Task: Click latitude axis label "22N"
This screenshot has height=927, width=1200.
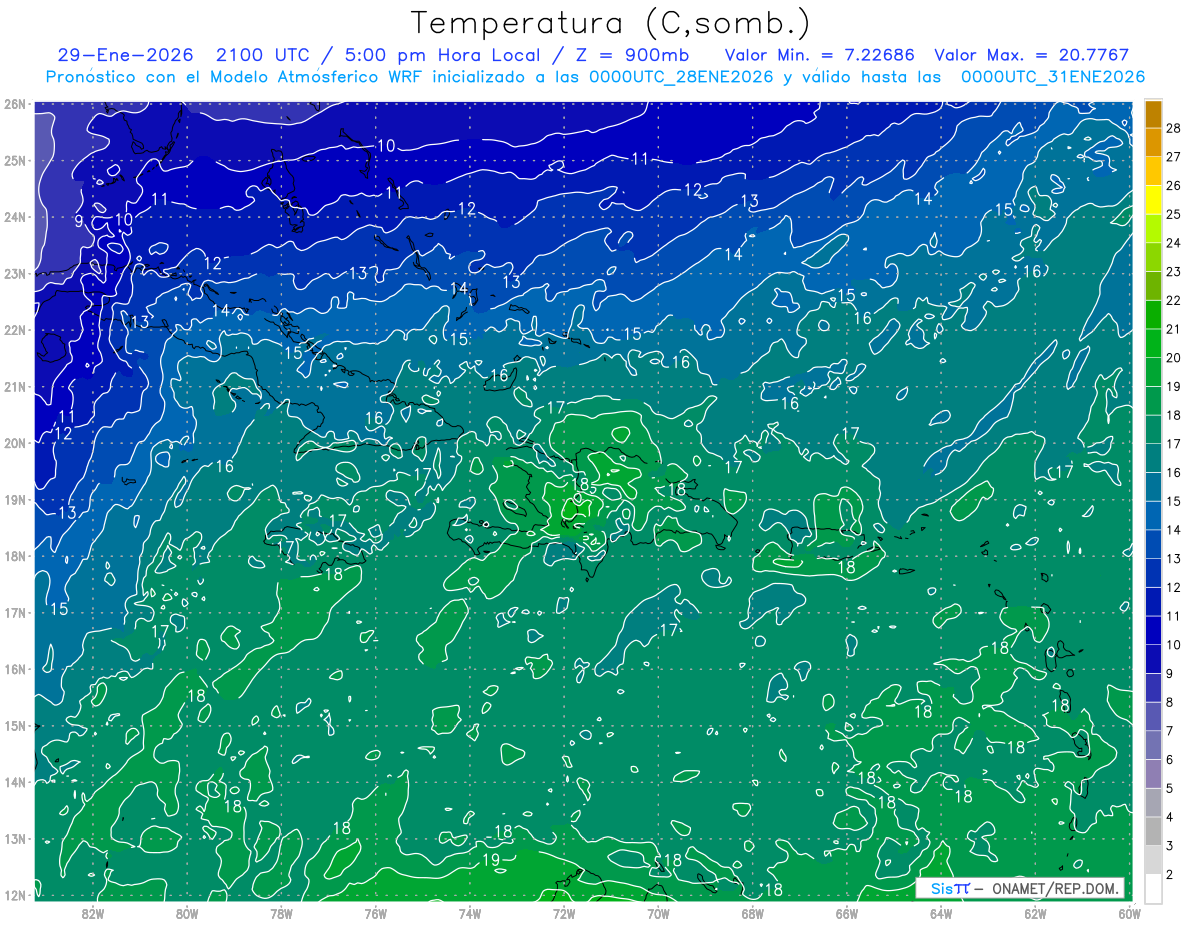Action: (15, 330)
